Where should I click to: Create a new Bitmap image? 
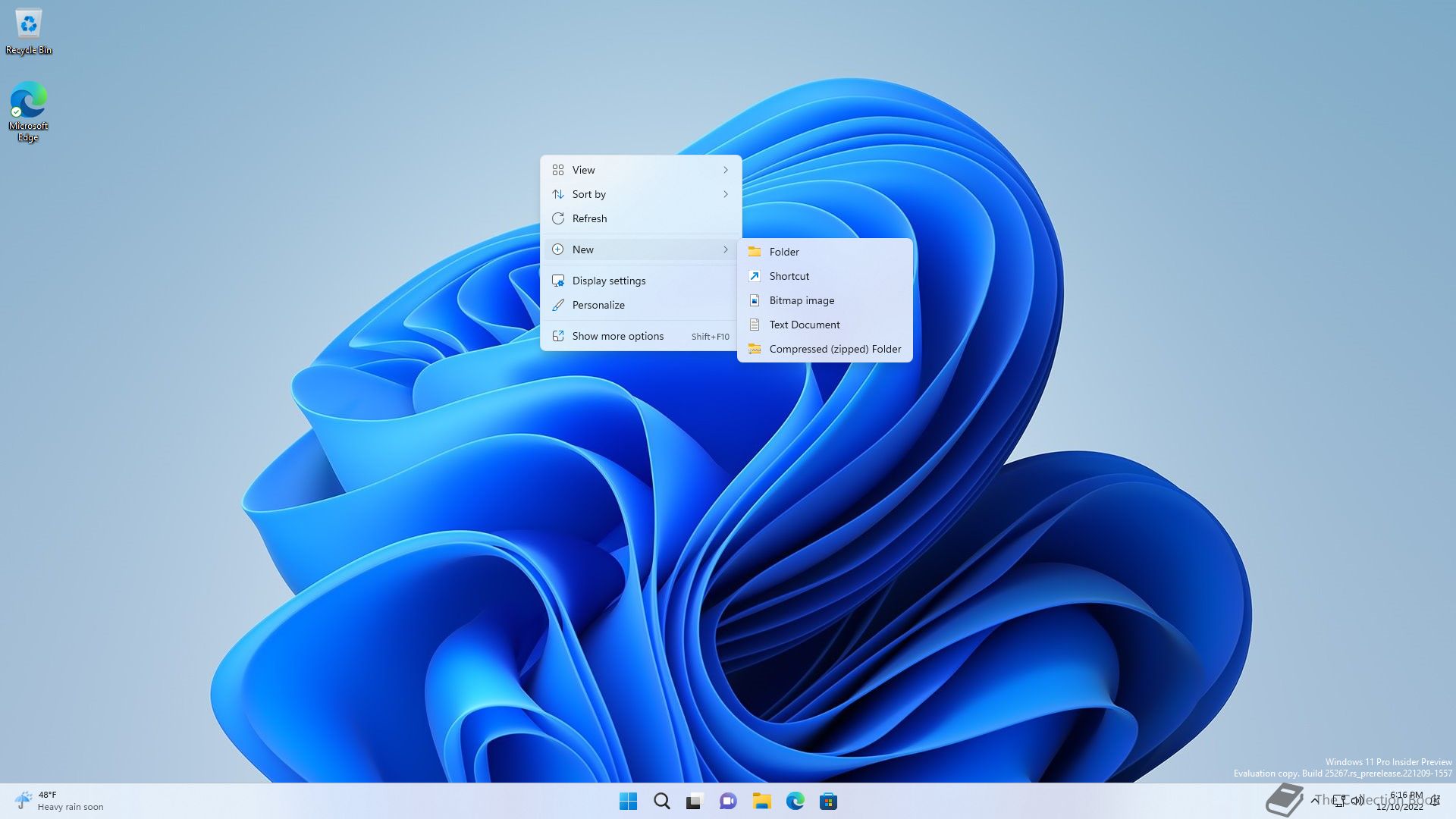(825, 300)
